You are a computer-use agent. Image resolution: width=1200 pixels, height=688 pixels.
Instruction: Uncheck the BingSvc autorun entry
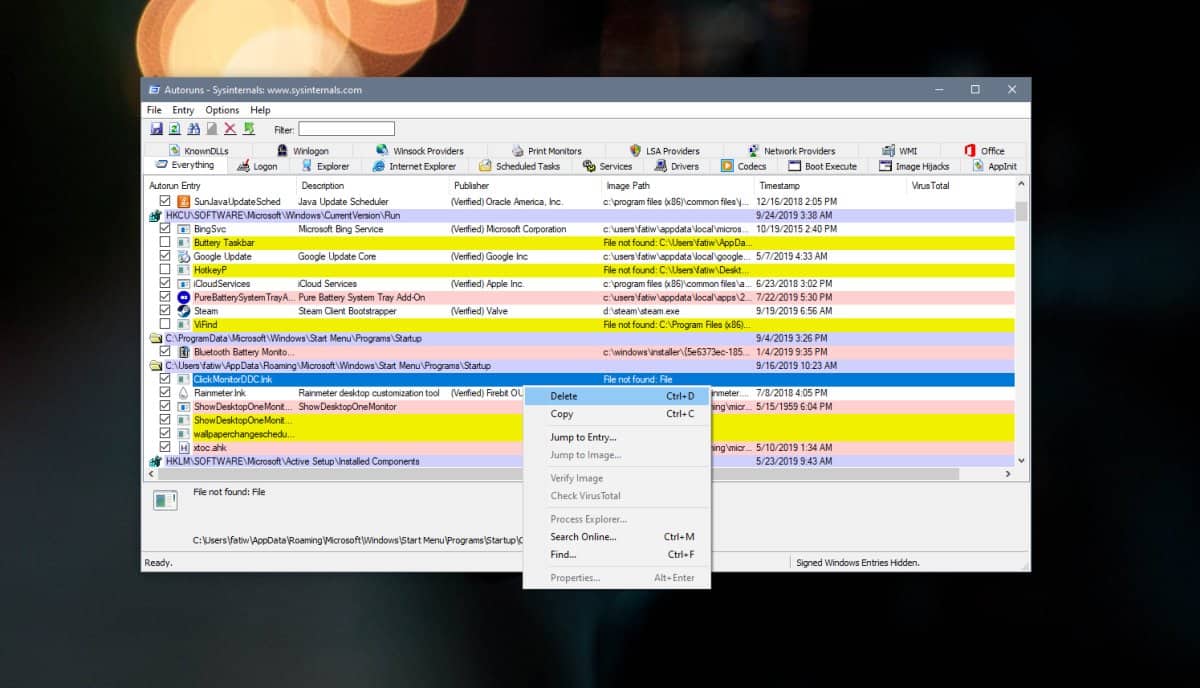pos(165,229)
